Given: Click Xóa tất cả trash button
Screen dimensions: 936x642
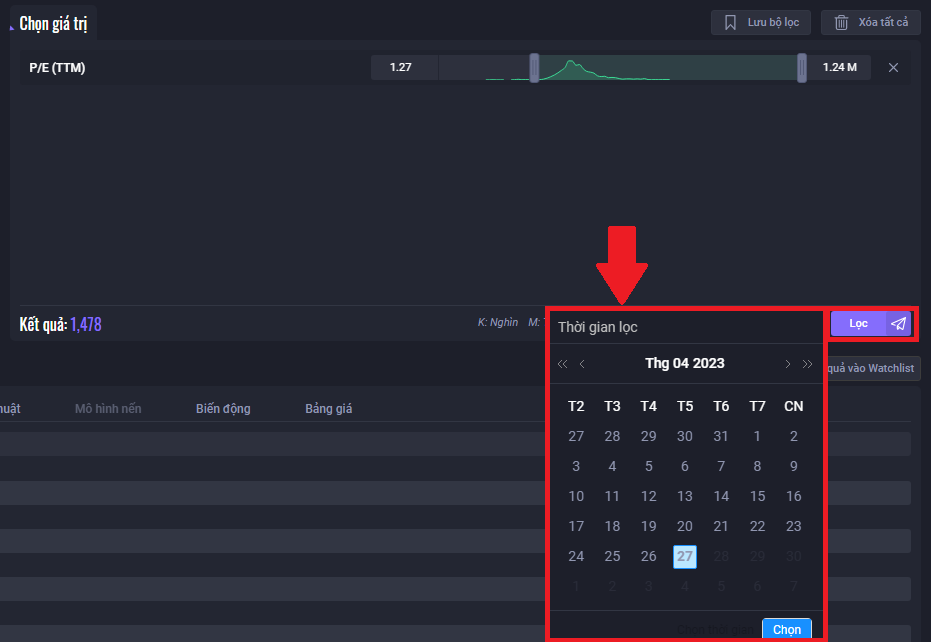Looking at the screenshot, I should coord(870,22).
